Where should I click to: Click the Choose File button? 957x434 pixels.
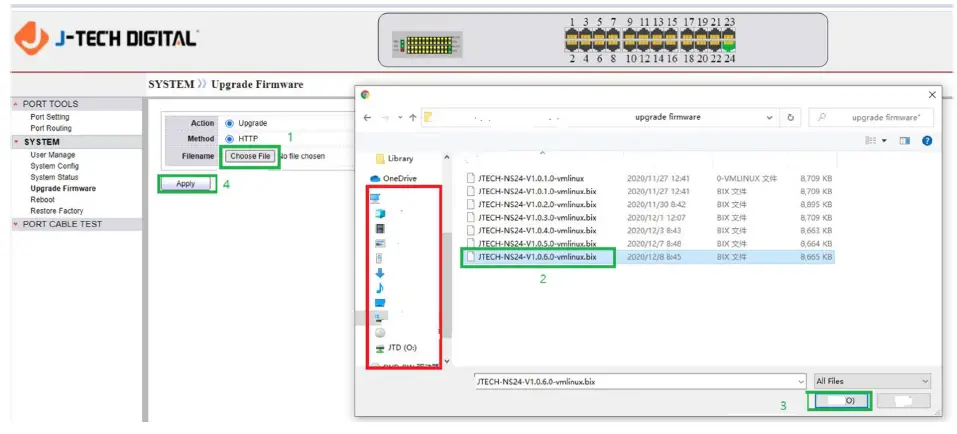(250, 156)
